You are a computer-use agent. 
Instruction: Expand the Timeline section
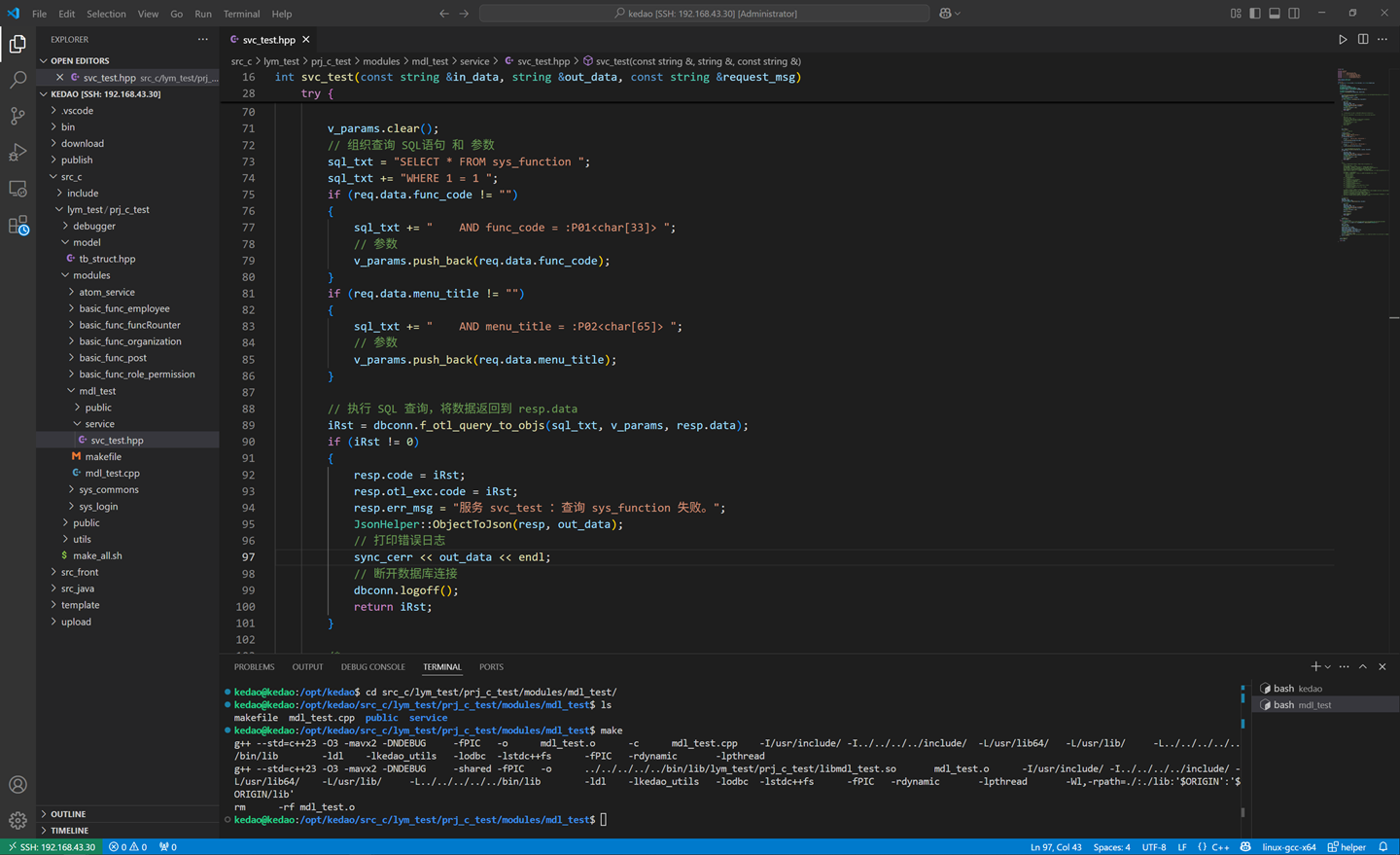point(127,831)
